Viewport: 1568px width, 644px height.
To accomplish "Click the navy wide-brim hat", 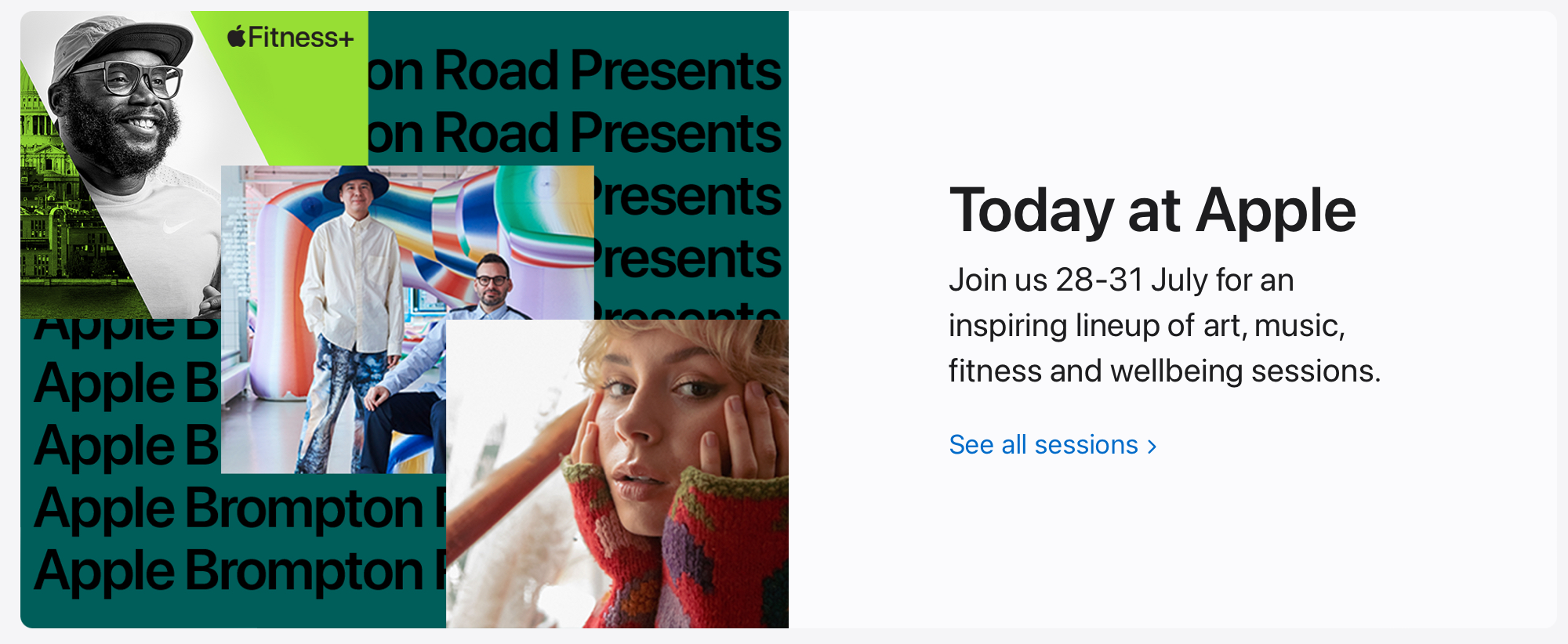I will pyautogui.click(x=355, y=184).
